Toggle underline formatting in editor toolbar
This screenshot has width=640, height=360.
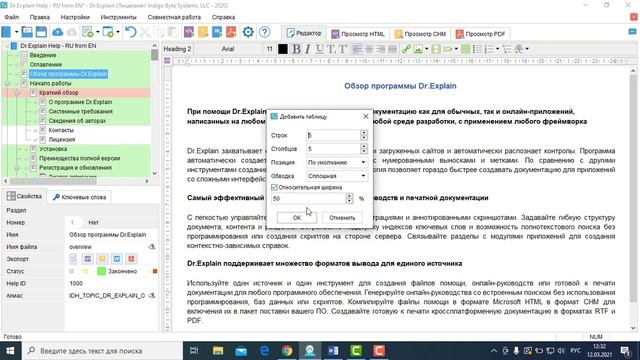(x=320, y=49)
